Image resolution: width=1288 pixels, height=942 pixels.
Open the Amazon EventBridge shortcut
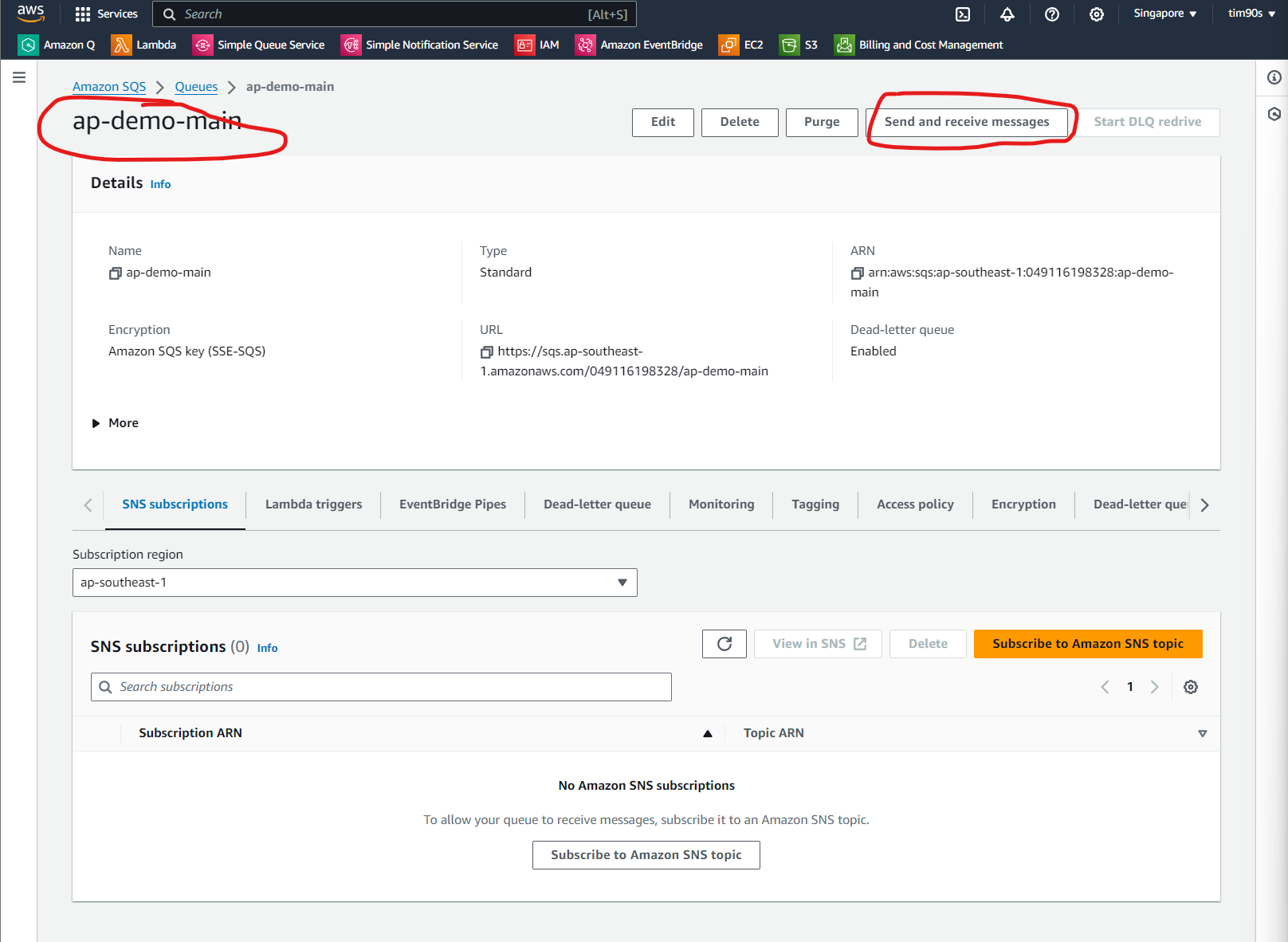click(639, 45)
